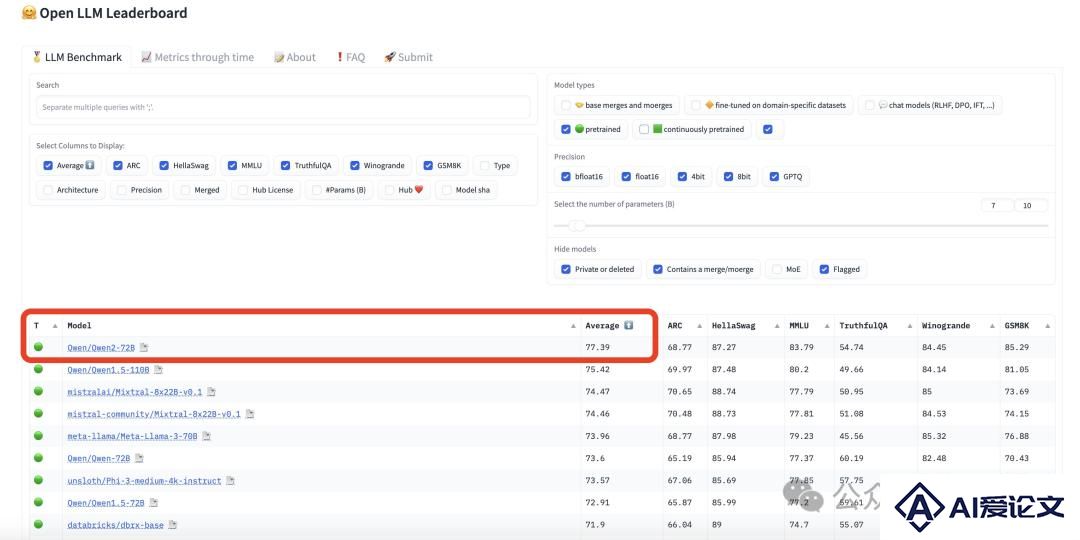
Task: Enable the Type column checkbox
Action: pyautogui.click(x=485, y=165)
